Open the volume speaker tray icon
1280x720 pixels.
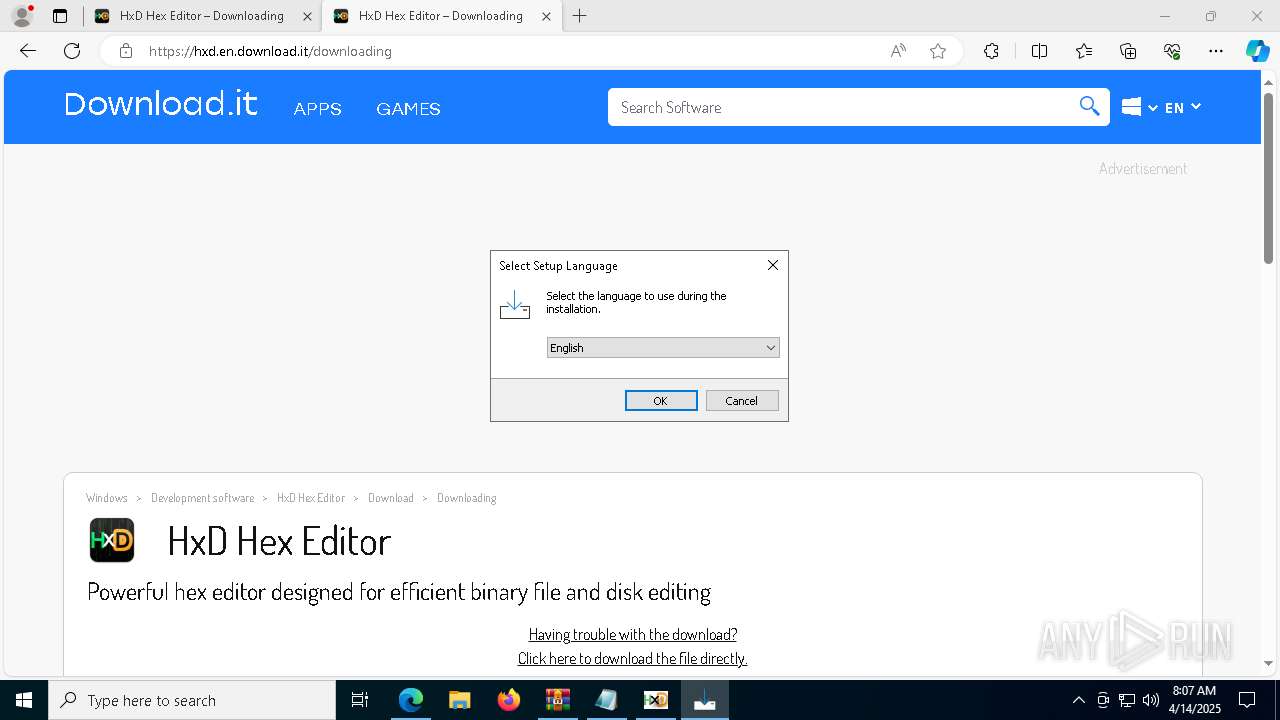(1150, 700)
